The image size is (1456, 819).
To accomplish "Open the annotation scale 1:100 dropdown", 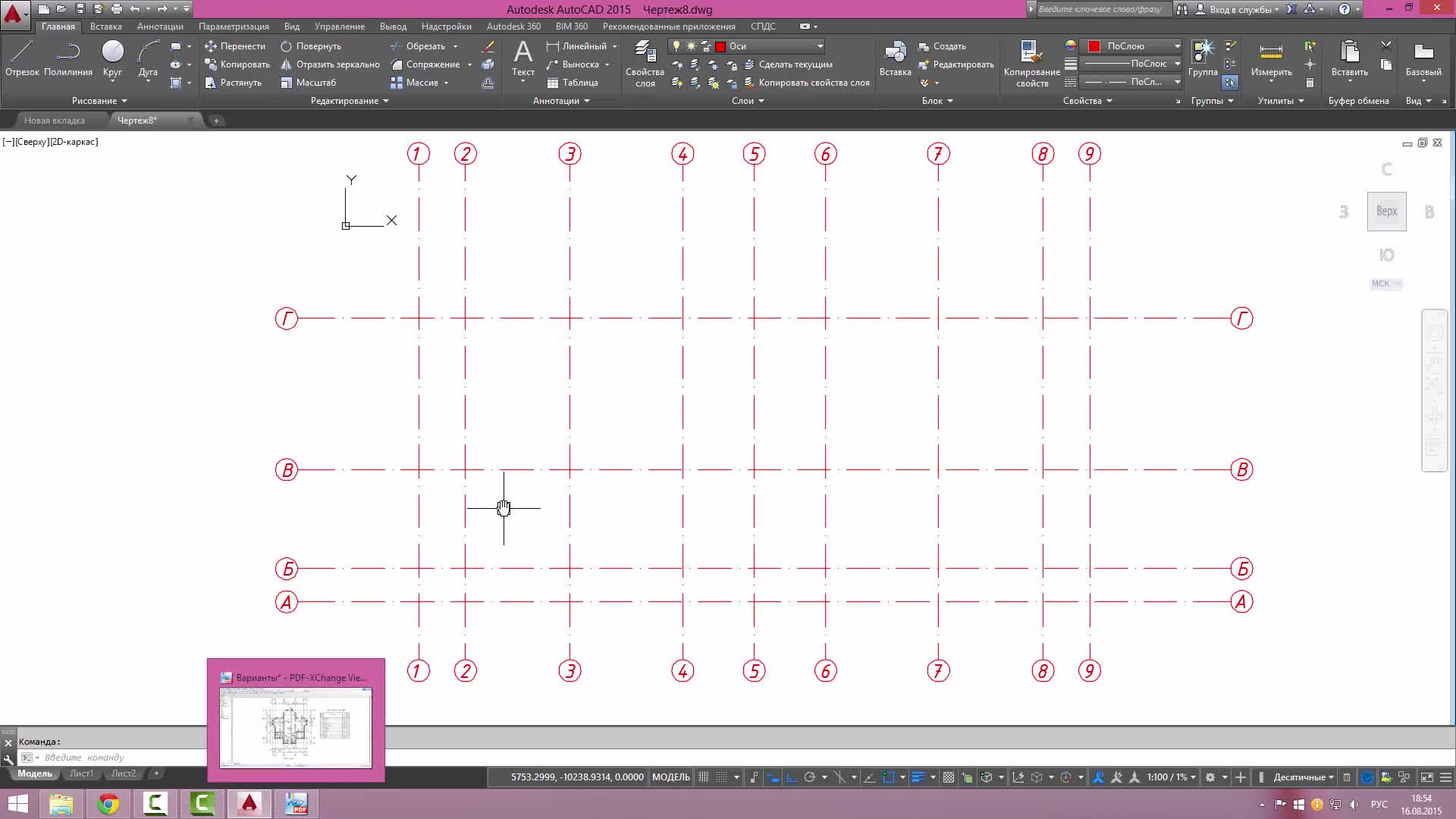I will click(x=1172, y=777).
